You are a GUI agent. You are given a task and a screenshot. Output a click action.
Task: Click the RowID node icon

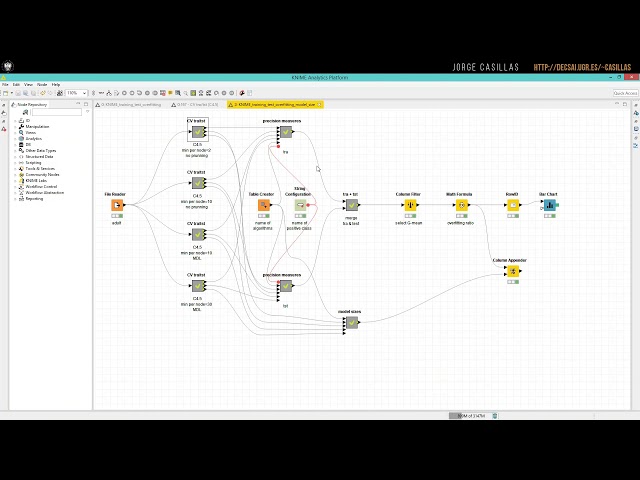coord(513,205)
